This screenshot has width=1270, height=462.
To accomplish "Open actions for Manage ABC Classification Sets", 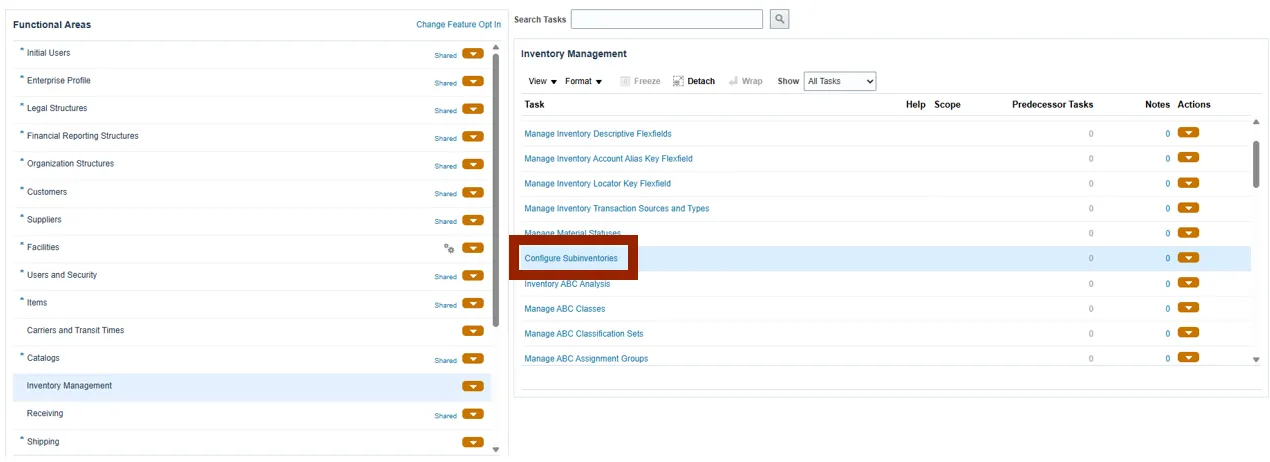I will (1188, 333).
